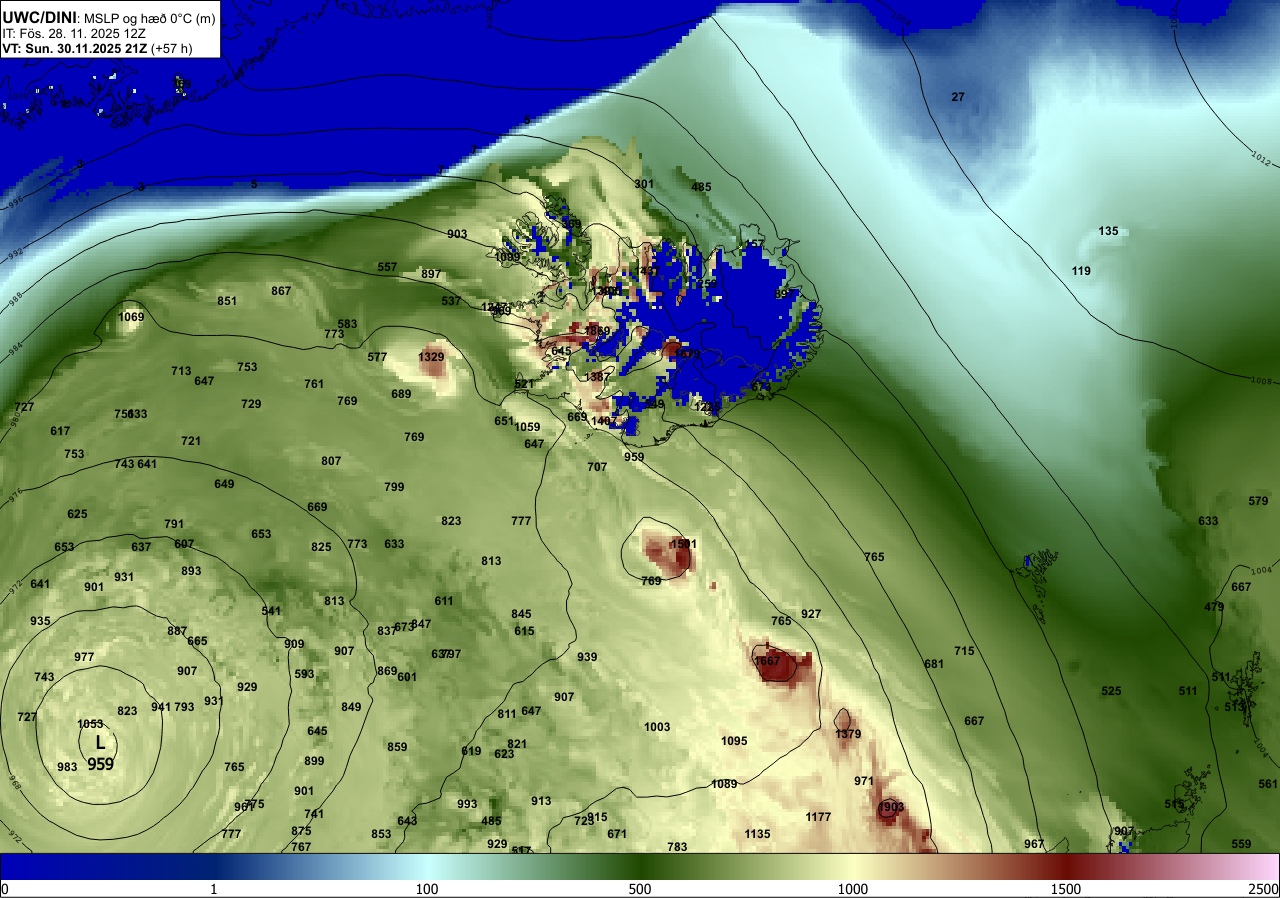Click the height value '927'
The image size is (1280, 898).
811,614
